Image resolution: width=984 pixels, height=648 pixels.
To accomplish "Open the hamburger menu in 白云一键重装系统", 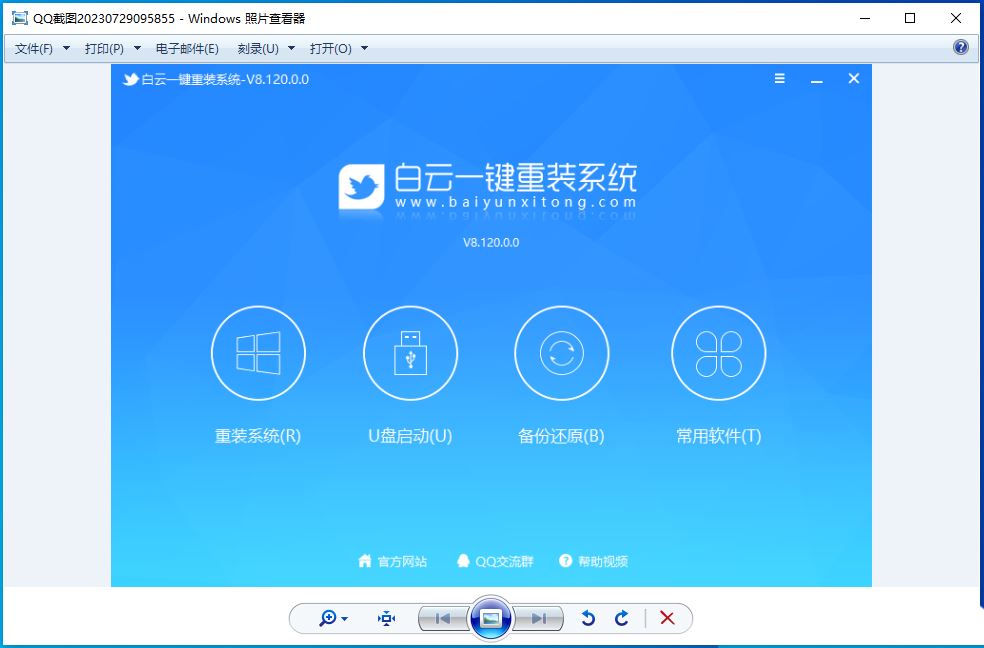I will 779,78.
